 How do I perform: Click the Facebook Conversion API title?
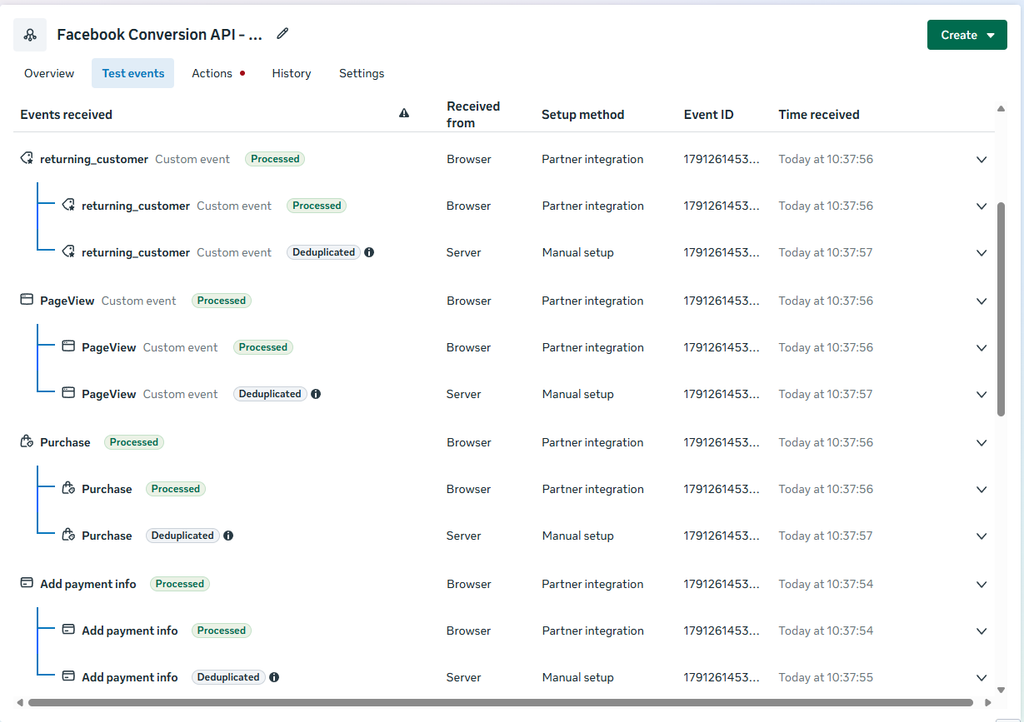[159, 35]
